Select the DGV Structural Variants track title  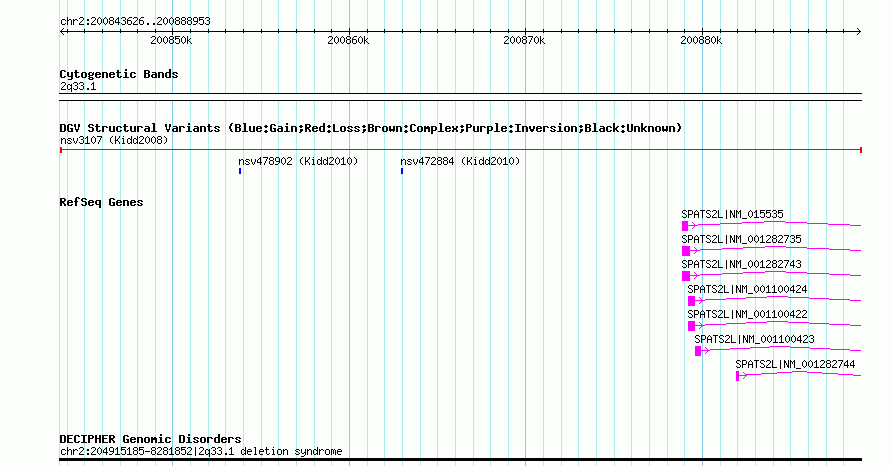[371, 128]
